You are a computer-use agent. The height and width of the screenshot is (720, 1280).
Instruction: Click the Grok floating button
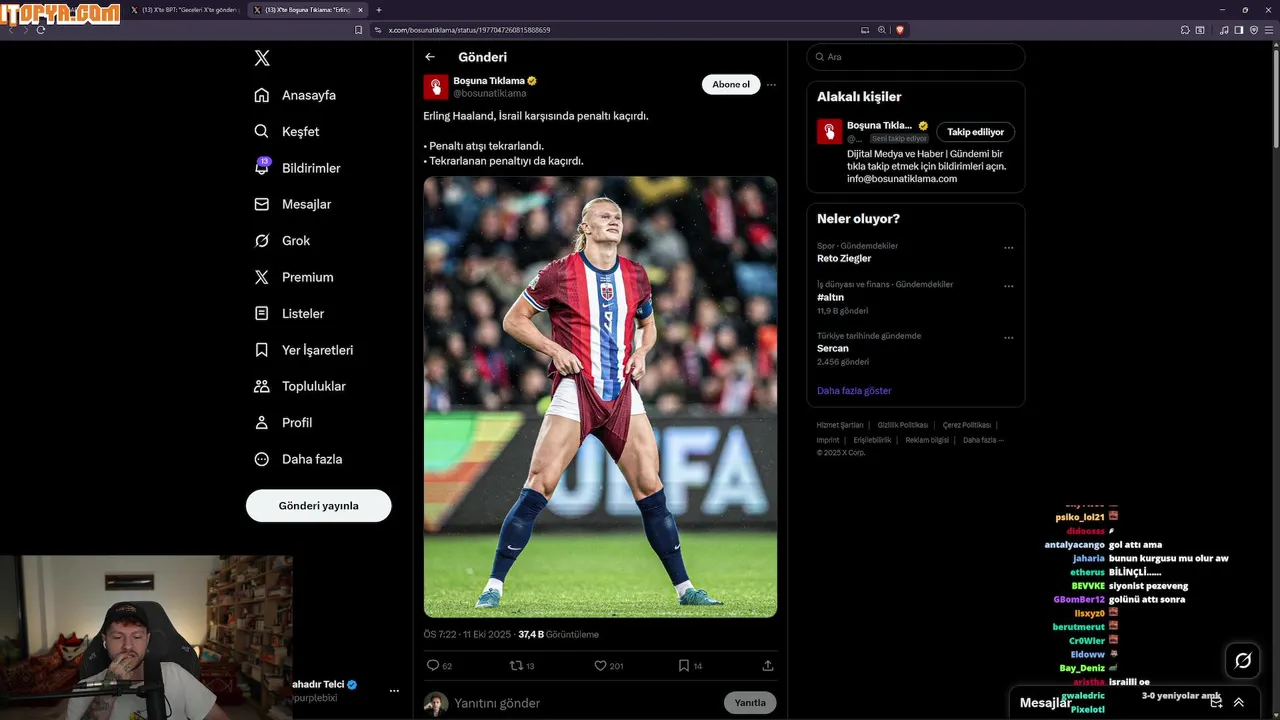(x=1243, y=661)
